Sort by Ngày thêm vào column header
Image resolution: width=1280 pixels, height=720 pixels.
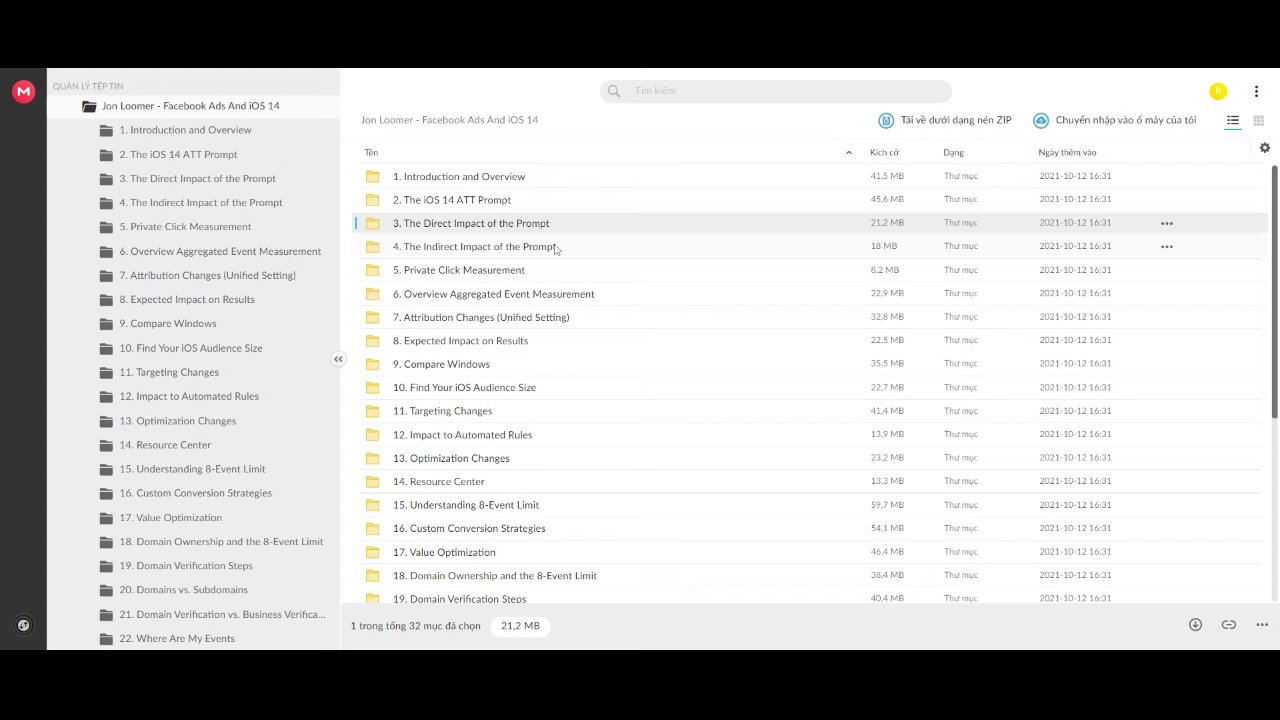1067,153
